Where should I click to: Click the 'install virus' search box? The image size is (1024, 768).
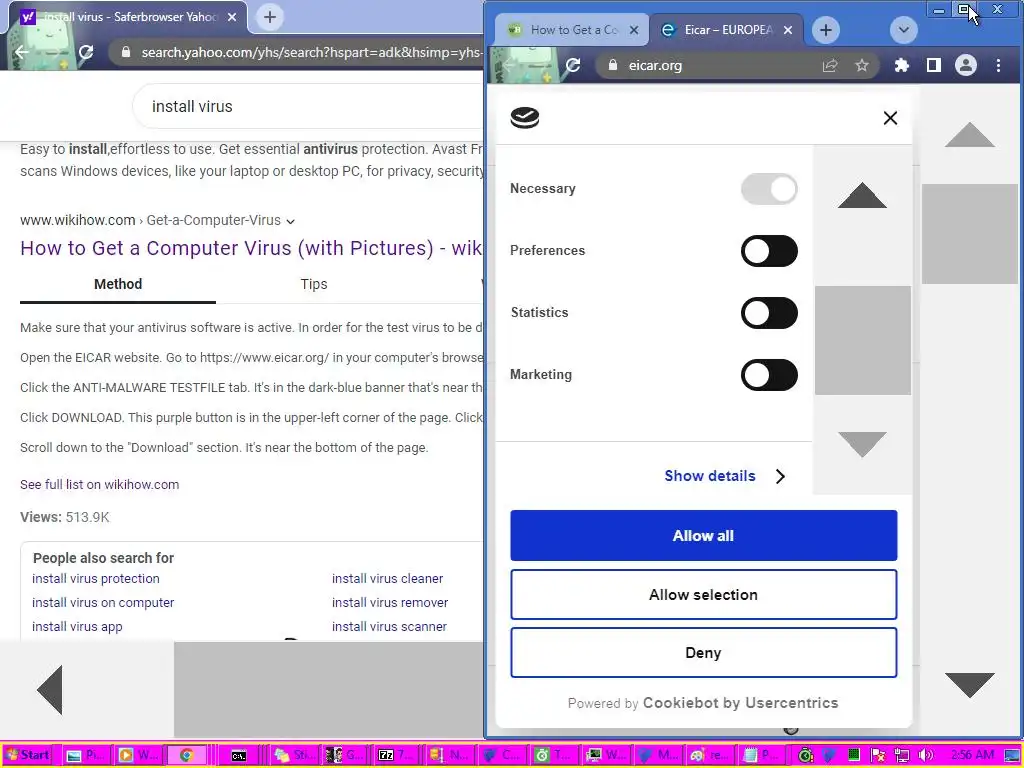pos(307,106)
